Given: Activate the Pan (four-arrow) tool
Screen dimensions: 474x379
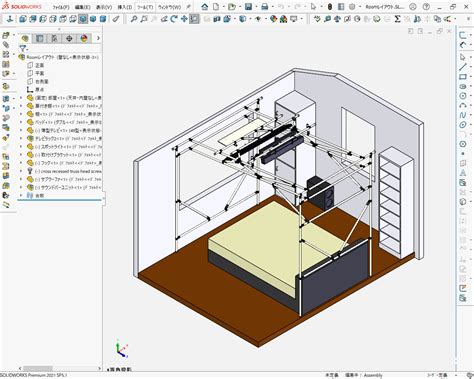Looking at the screenshot, I should click(184, 19).
